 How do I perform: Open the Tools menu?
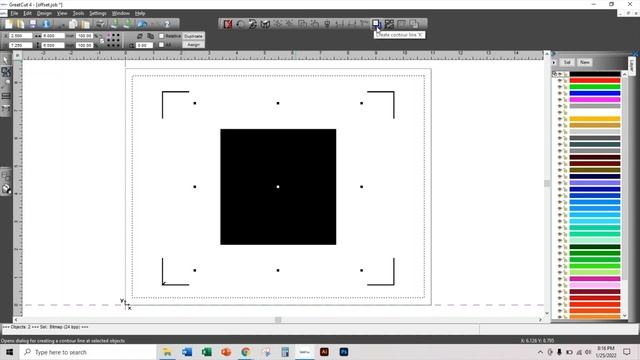[78, 13]
